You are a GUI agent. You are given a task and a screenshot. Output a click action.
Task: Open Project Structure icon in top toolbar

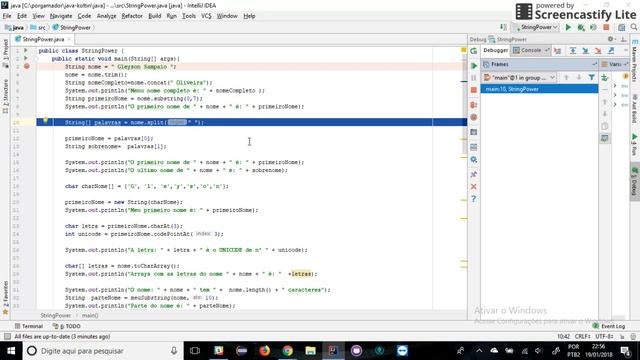coord(621,27)
